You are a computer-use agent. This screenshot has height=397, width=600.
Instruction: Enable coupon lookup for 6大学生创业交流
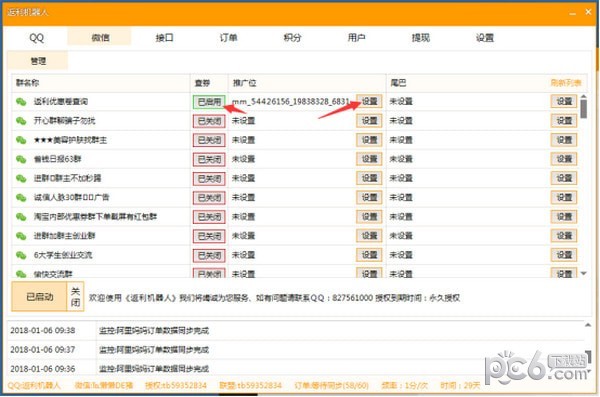(209, 255)
